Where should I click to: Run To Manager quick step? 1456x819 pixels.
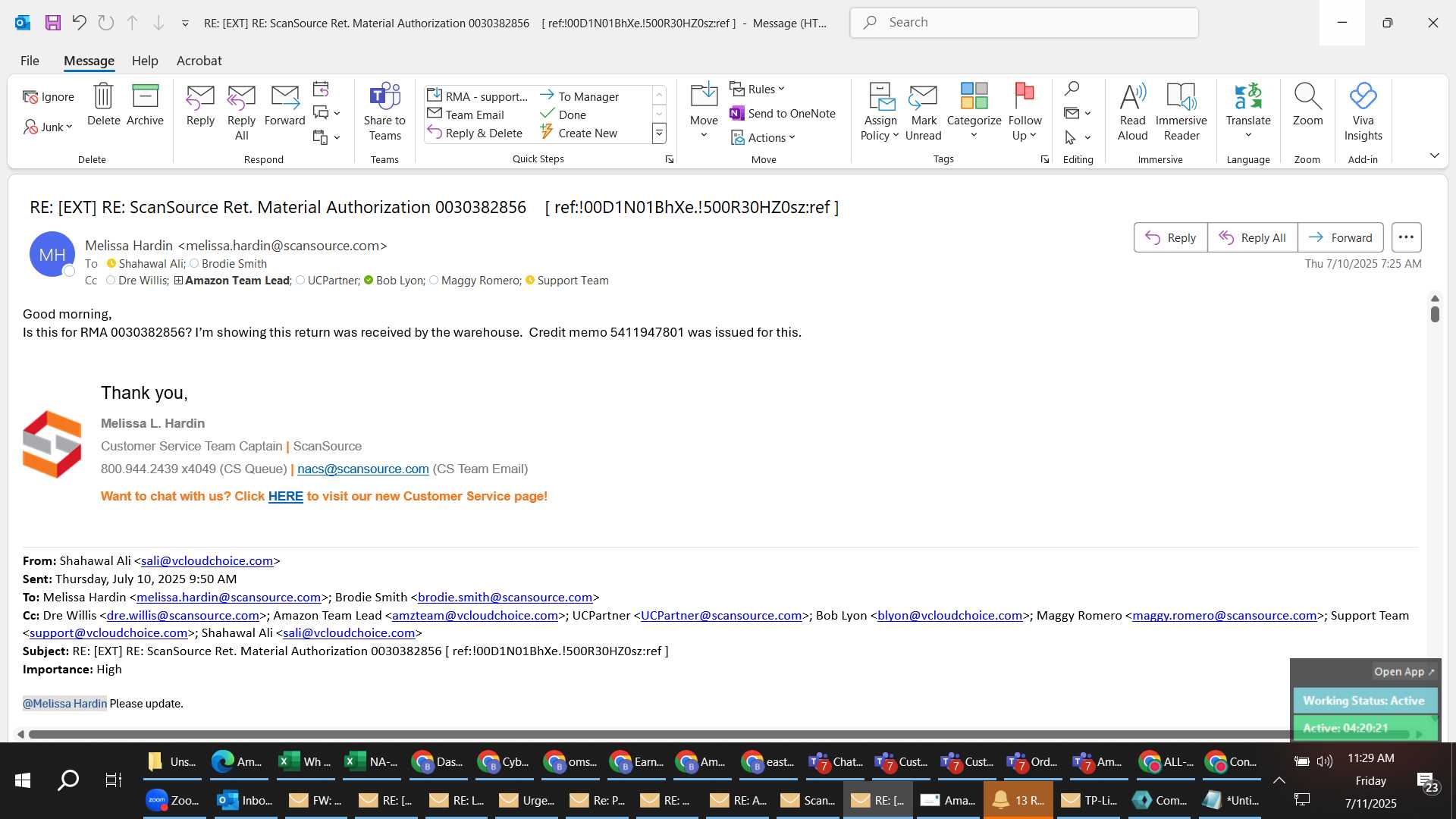pyautogui.click(x=579, y=96)
